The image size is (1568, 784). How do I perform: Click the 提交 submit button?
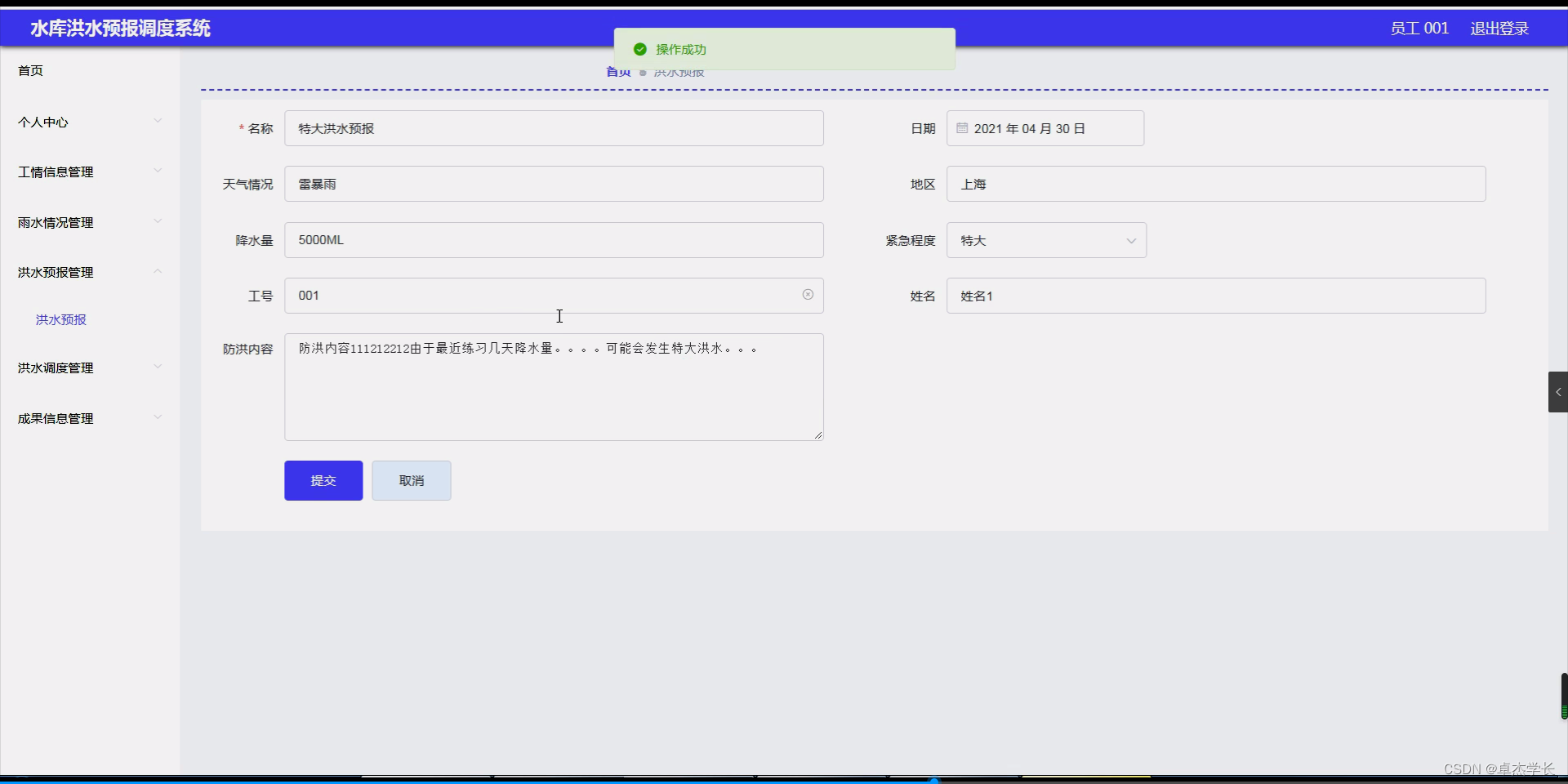point(323,480)
